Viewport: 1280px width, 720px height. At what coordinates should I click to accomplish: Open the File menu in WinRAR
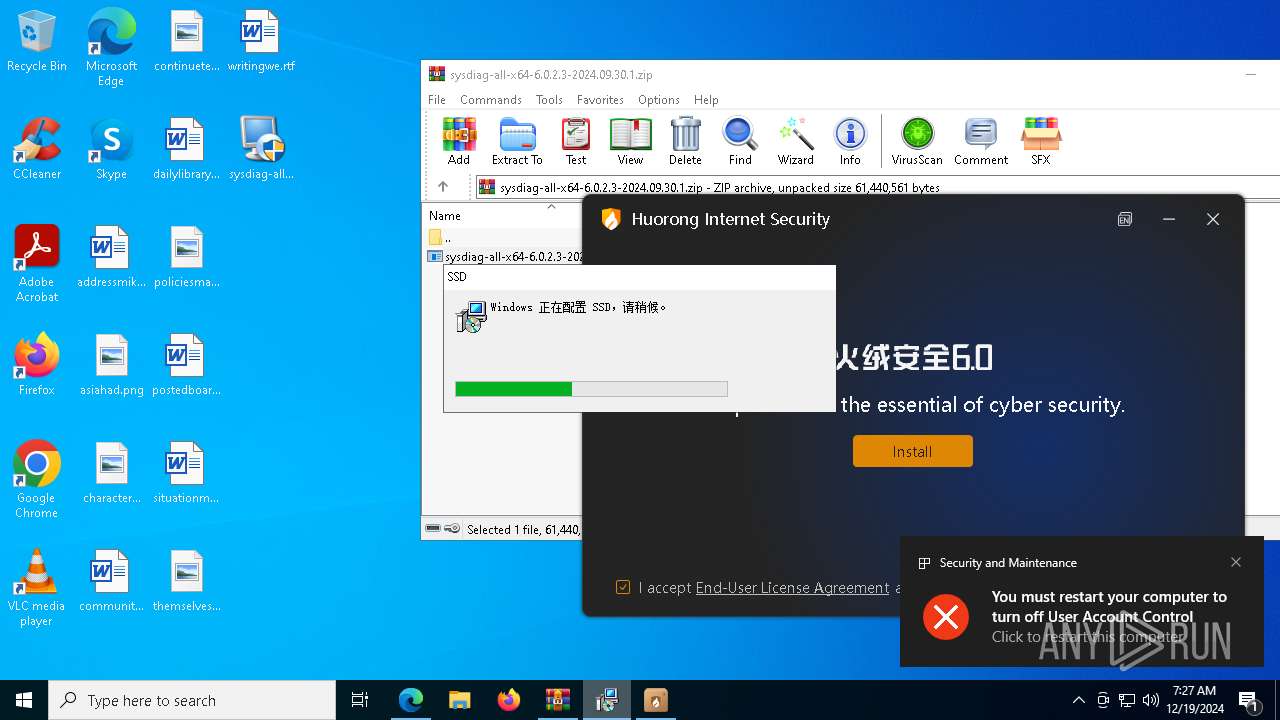tap(437, 100)
